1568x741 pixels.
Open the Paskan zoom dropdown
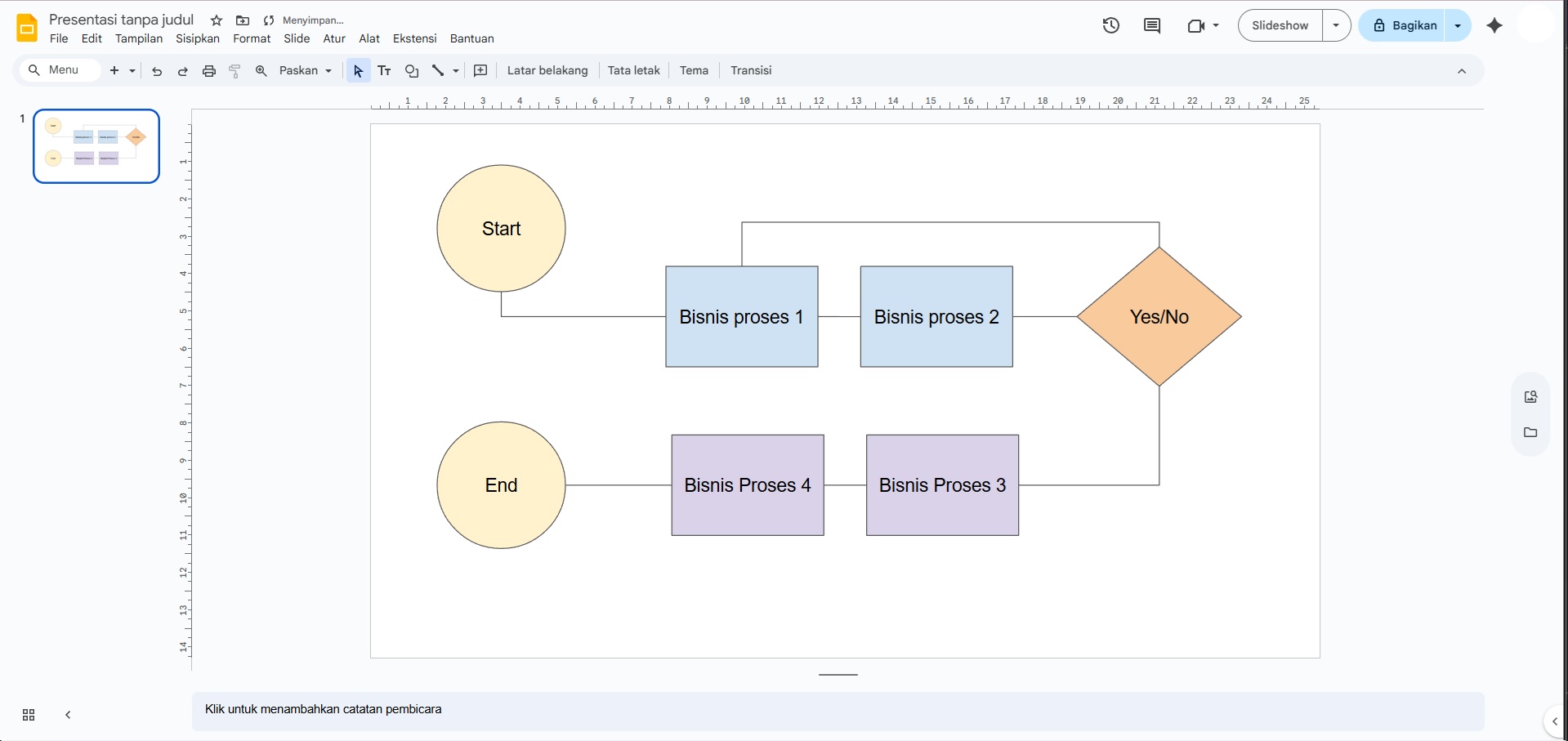click(306, 71)
